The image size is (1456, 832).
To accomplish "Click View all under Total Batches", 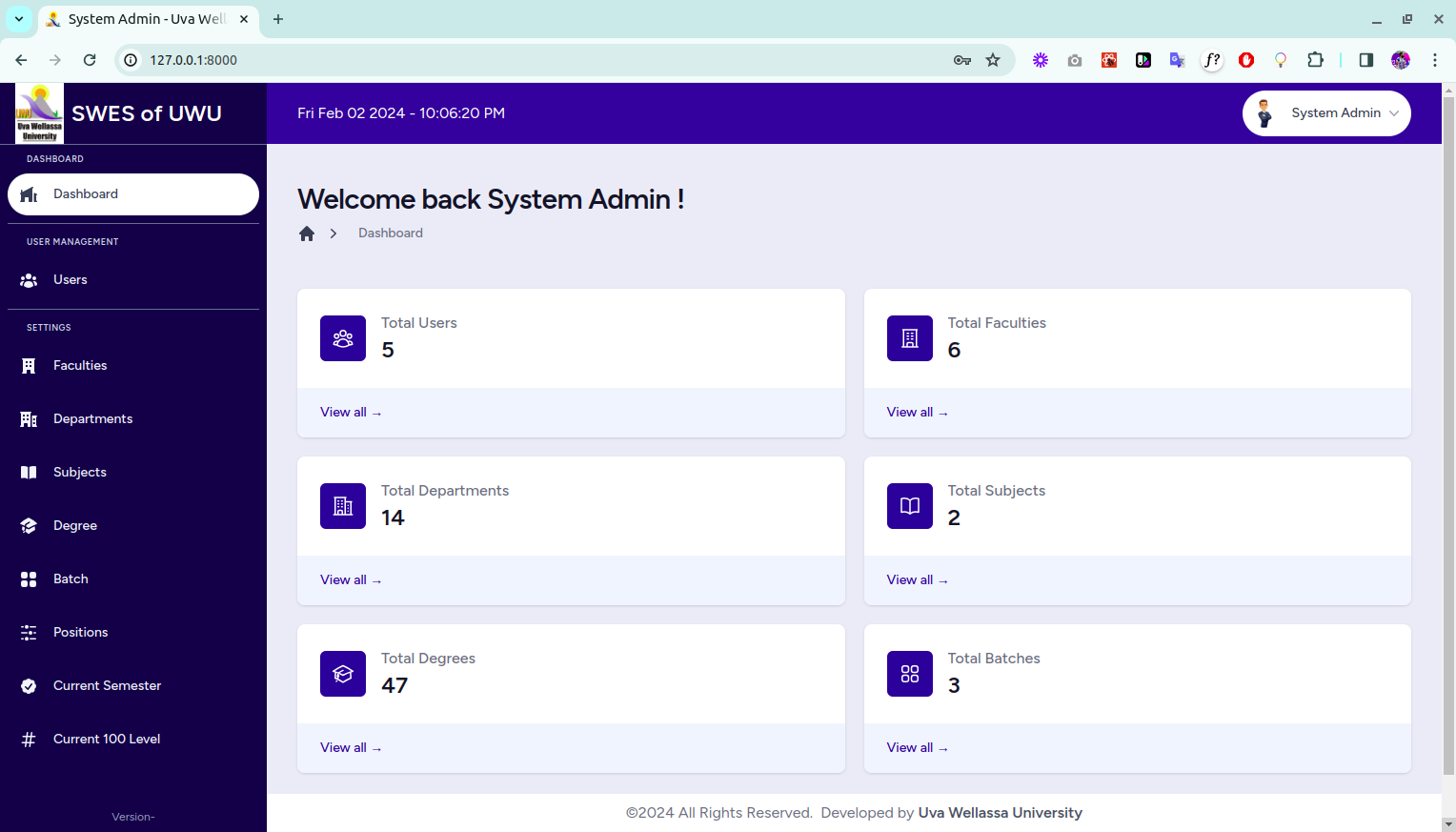I will [x=917, y=748].
